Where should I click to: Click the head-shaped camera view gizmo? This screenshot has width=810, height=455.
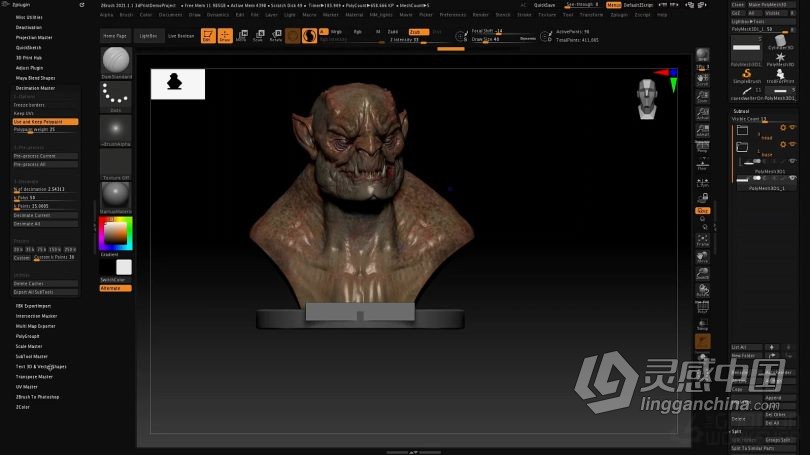click(647, 99)
